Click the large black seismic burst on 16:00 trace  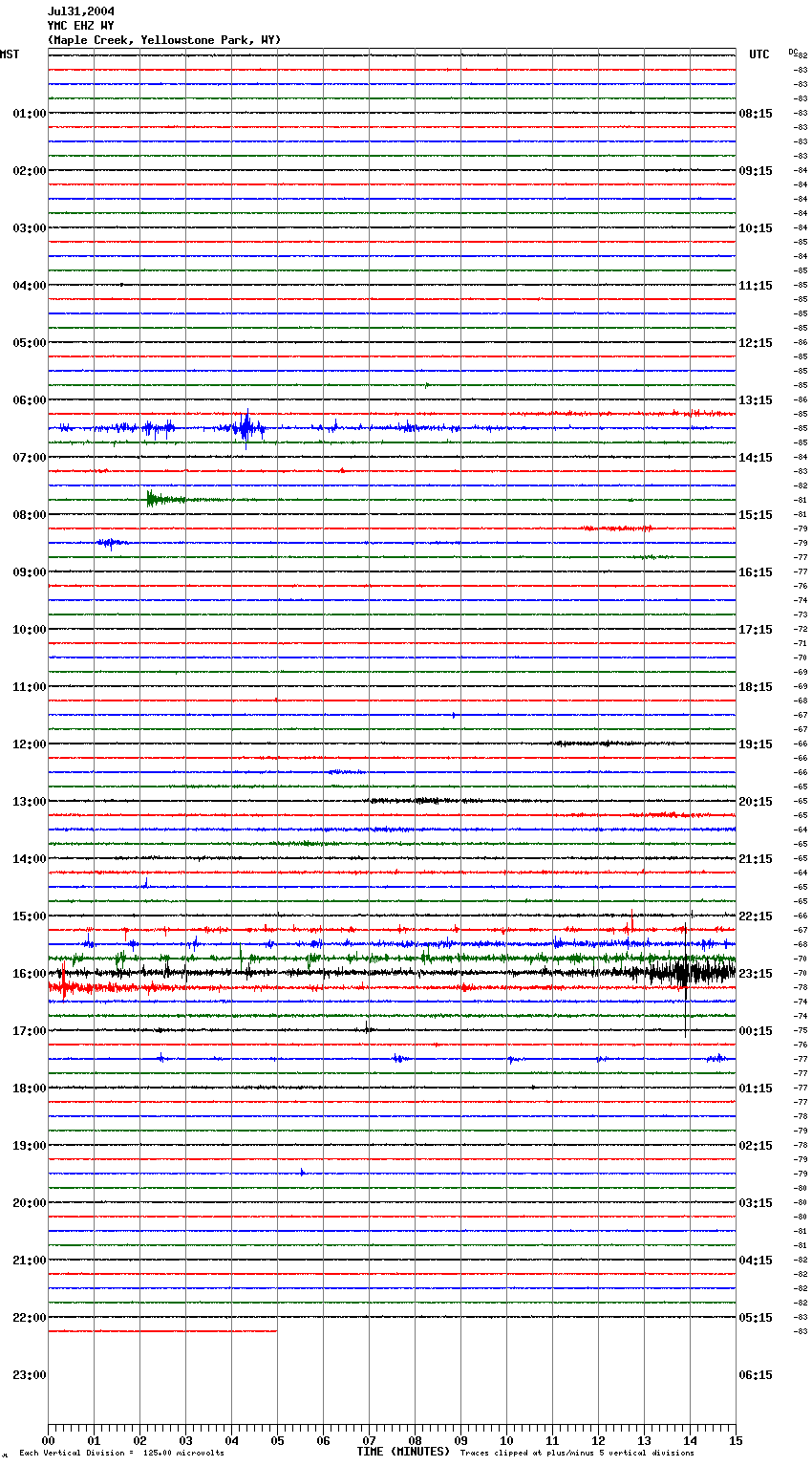click(684, 974)
